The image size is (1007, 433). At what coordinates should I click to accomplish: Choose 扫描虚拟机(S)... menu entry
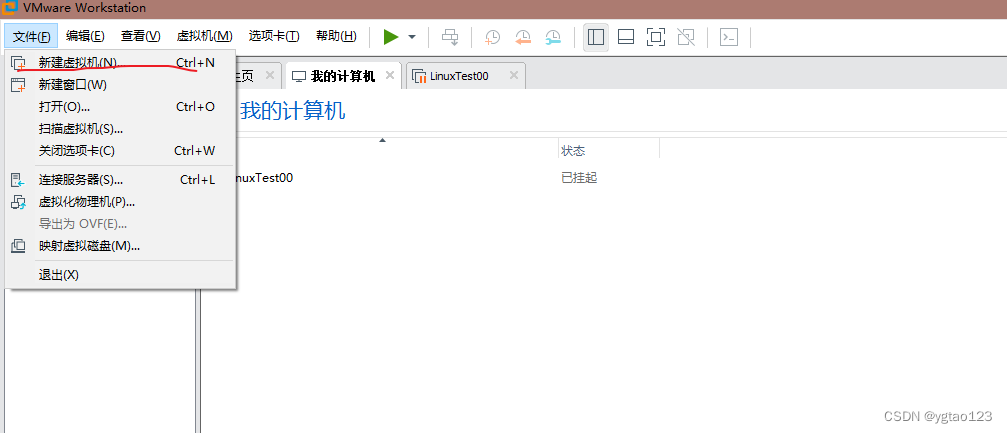coord(121,128)
